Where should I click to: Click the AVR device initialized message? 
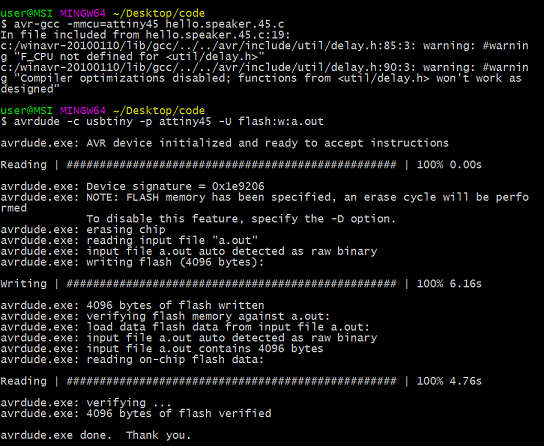(224, 143)
